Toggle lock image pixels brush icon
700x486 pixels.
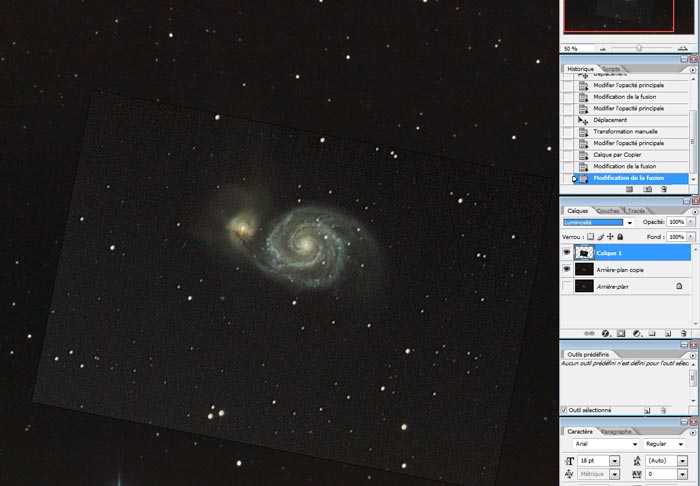[x=600, y=237]
